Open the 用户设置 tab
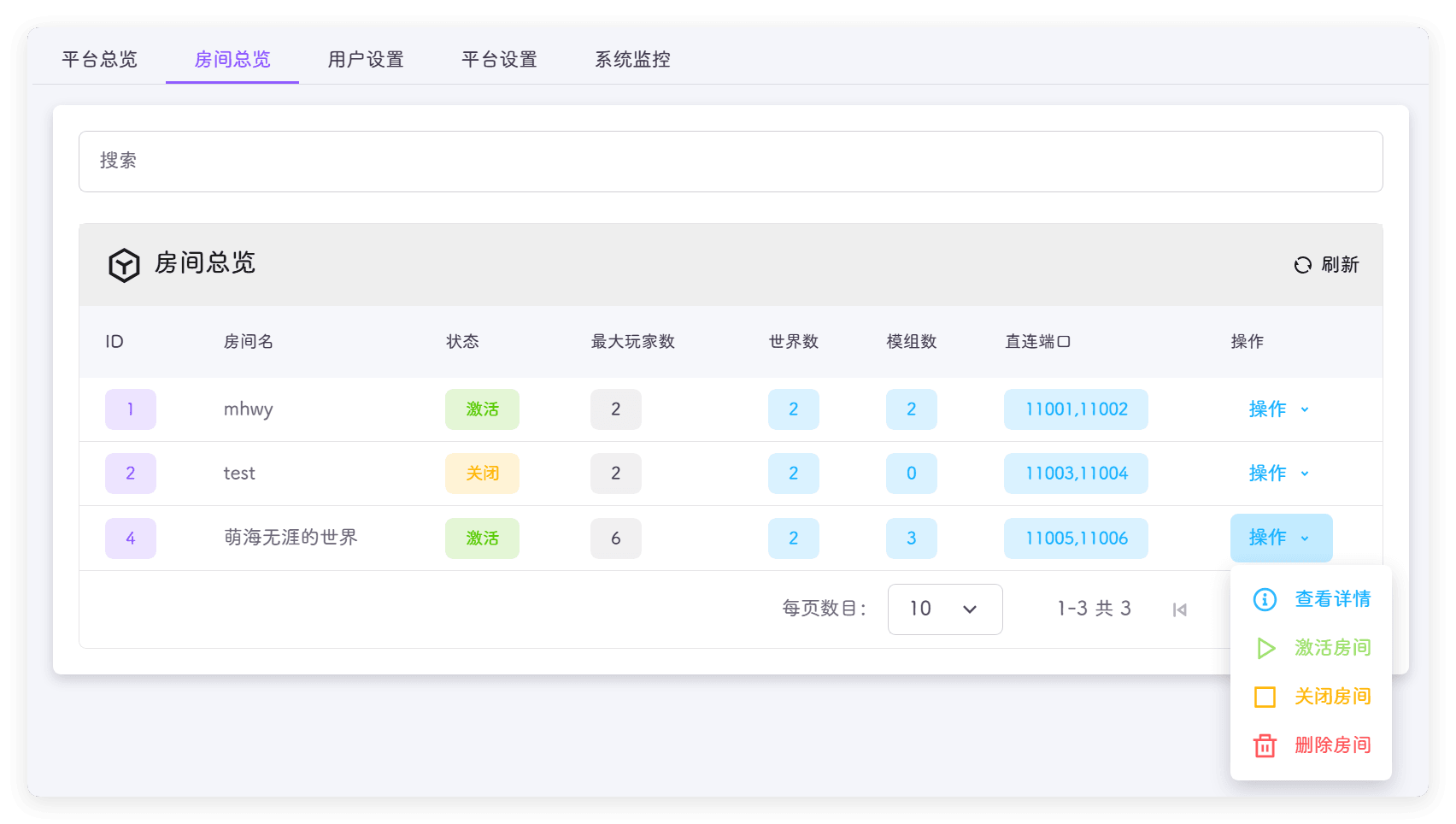 366,59
